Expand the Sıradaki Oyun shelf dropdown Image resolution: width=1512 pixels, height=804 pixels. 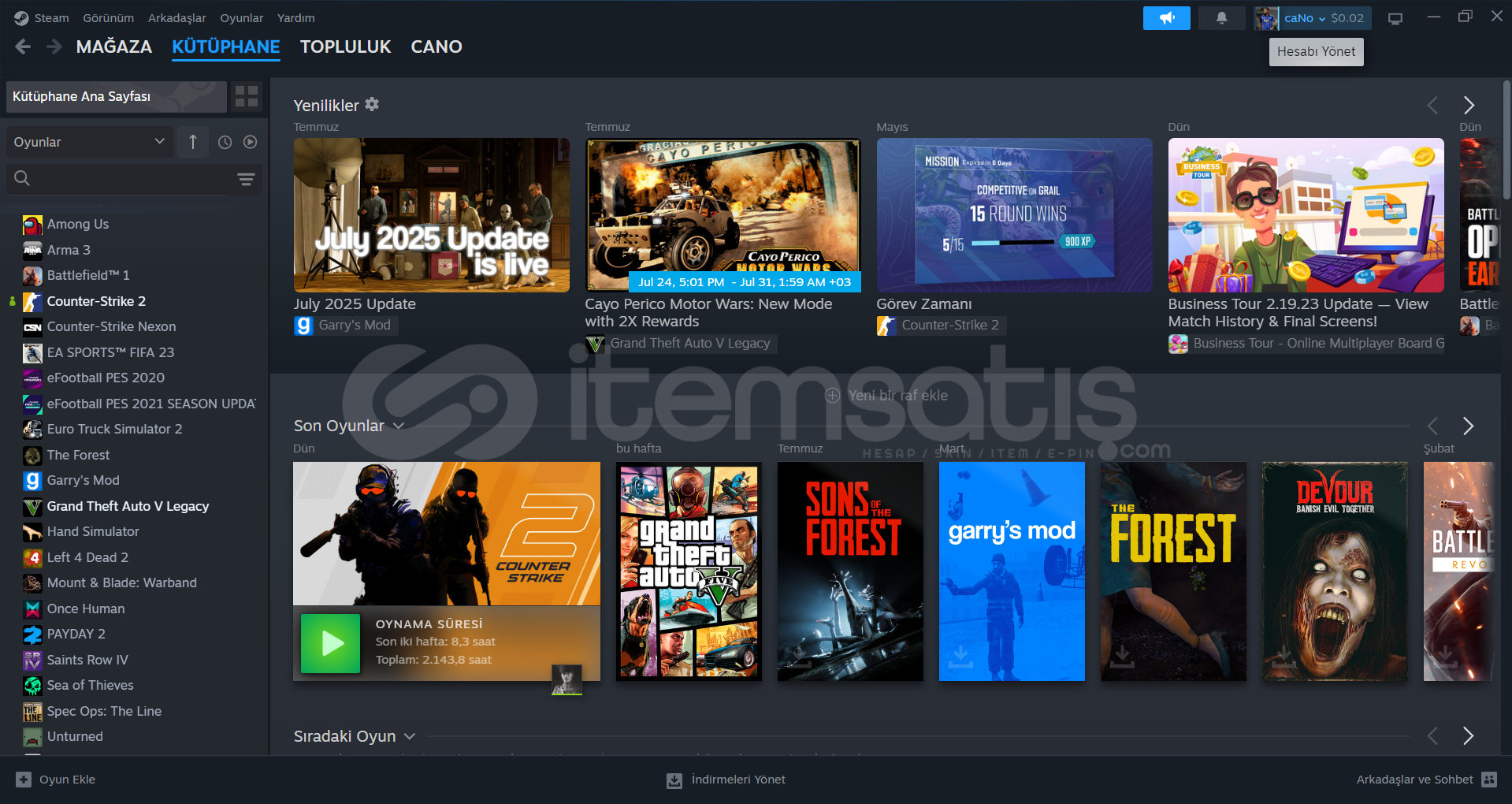(410, 737)
